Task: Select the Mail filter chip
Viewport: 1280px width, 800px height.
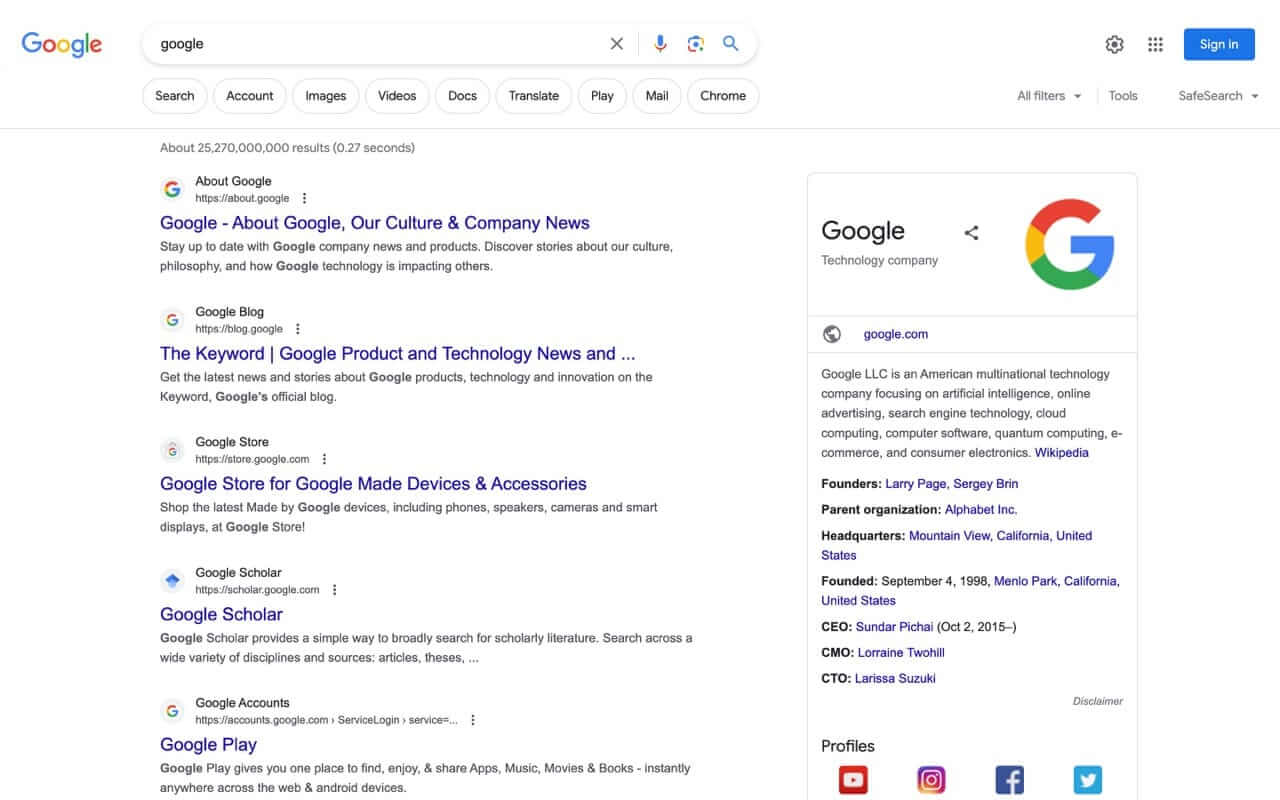Action: 657,96
